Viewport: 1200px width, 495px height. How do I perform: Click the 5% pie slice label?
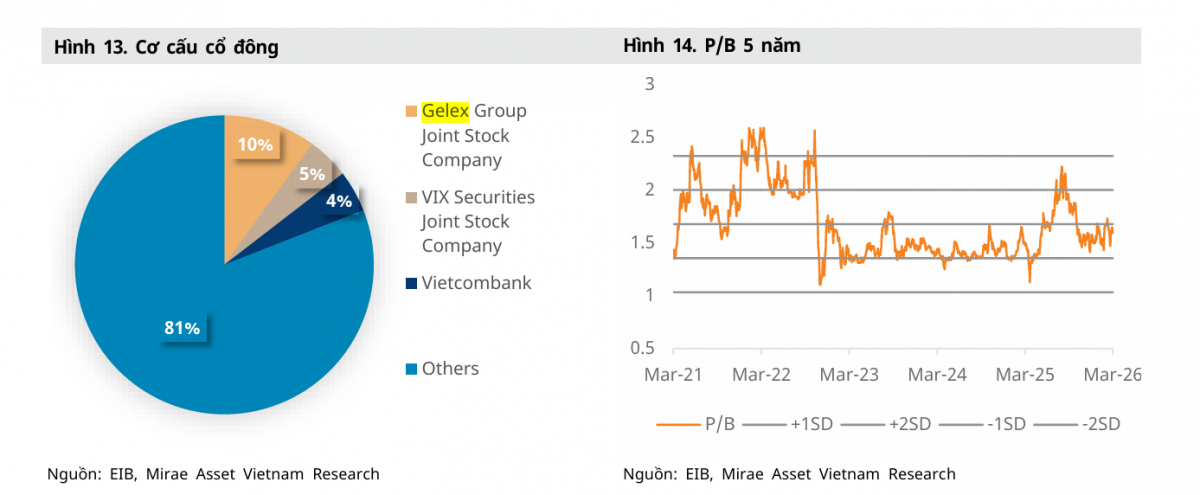312,173
